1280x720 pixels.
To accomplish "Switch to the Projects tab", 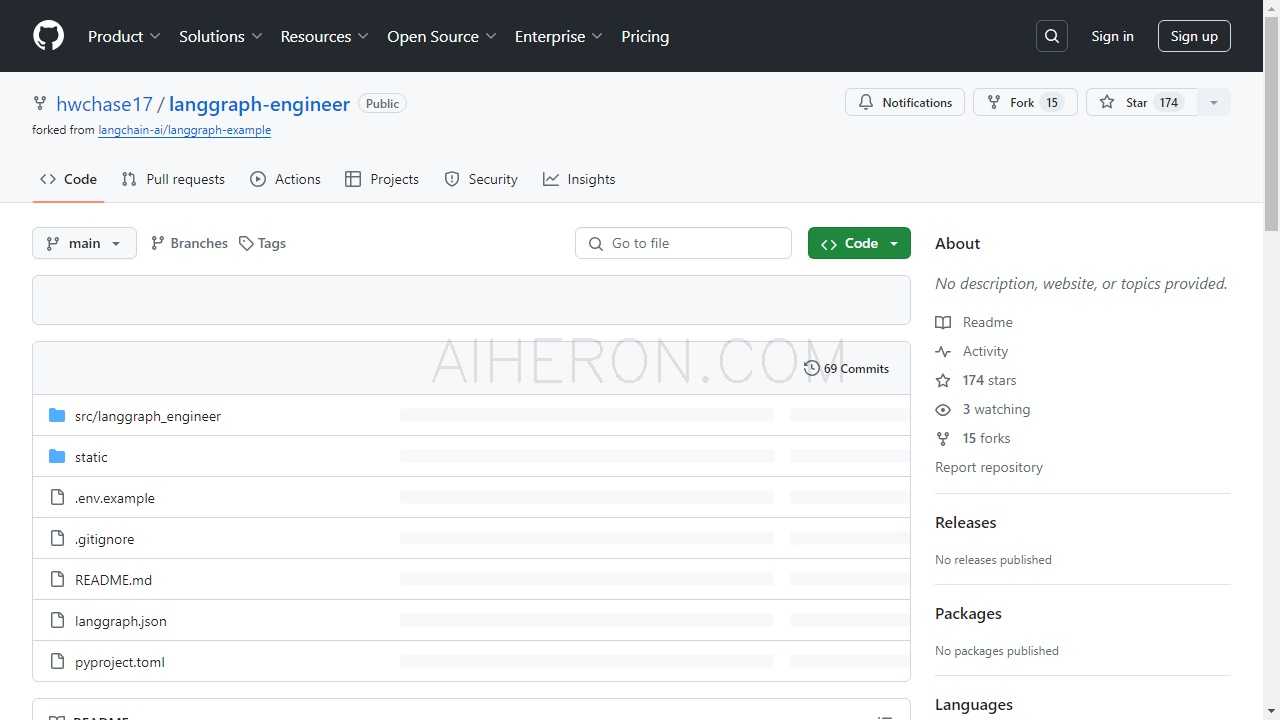I will pyautogui.click(x=382, y=179).
